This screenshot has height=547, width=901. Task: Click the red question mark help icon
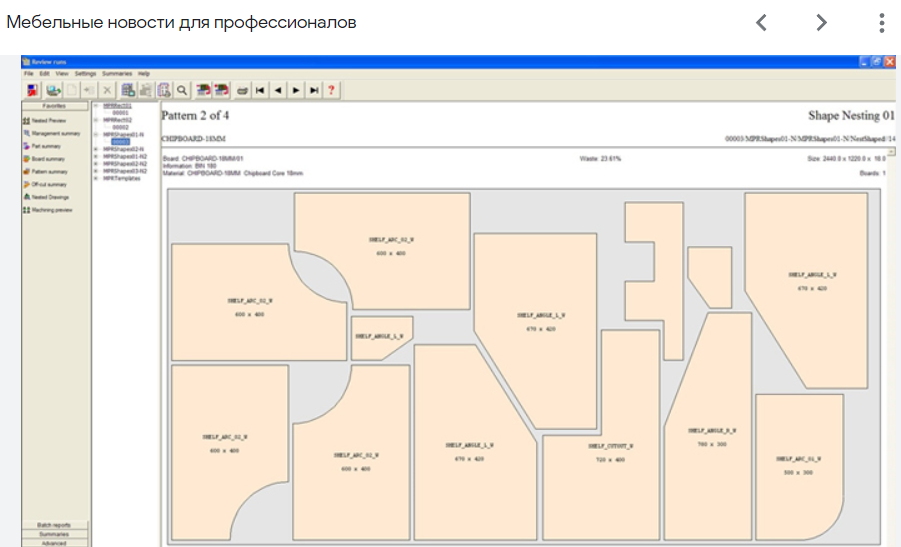coord(331,90)
